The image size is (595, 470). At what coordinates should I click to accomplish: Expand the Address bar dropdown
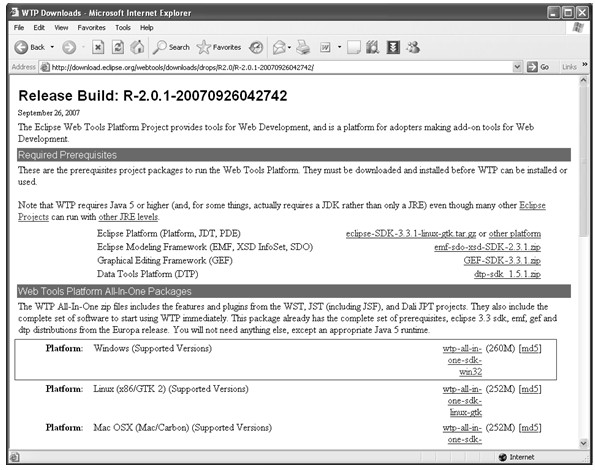click(x=517, y=67)
